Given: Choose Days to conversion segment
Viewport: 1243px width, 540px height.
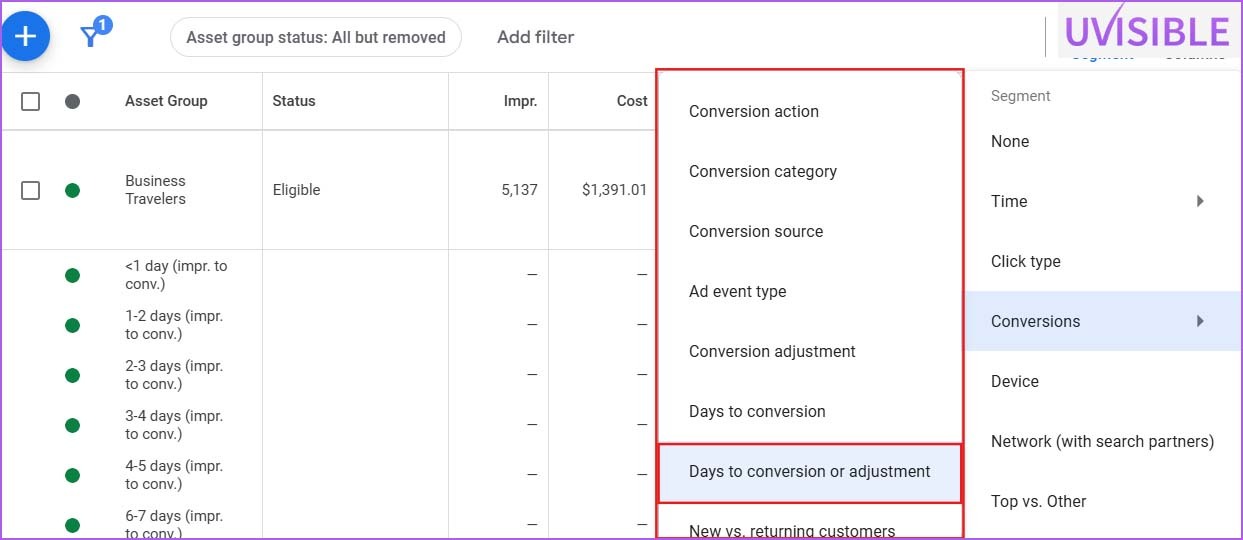Looking at the screenshot, I should coord(757,411).
